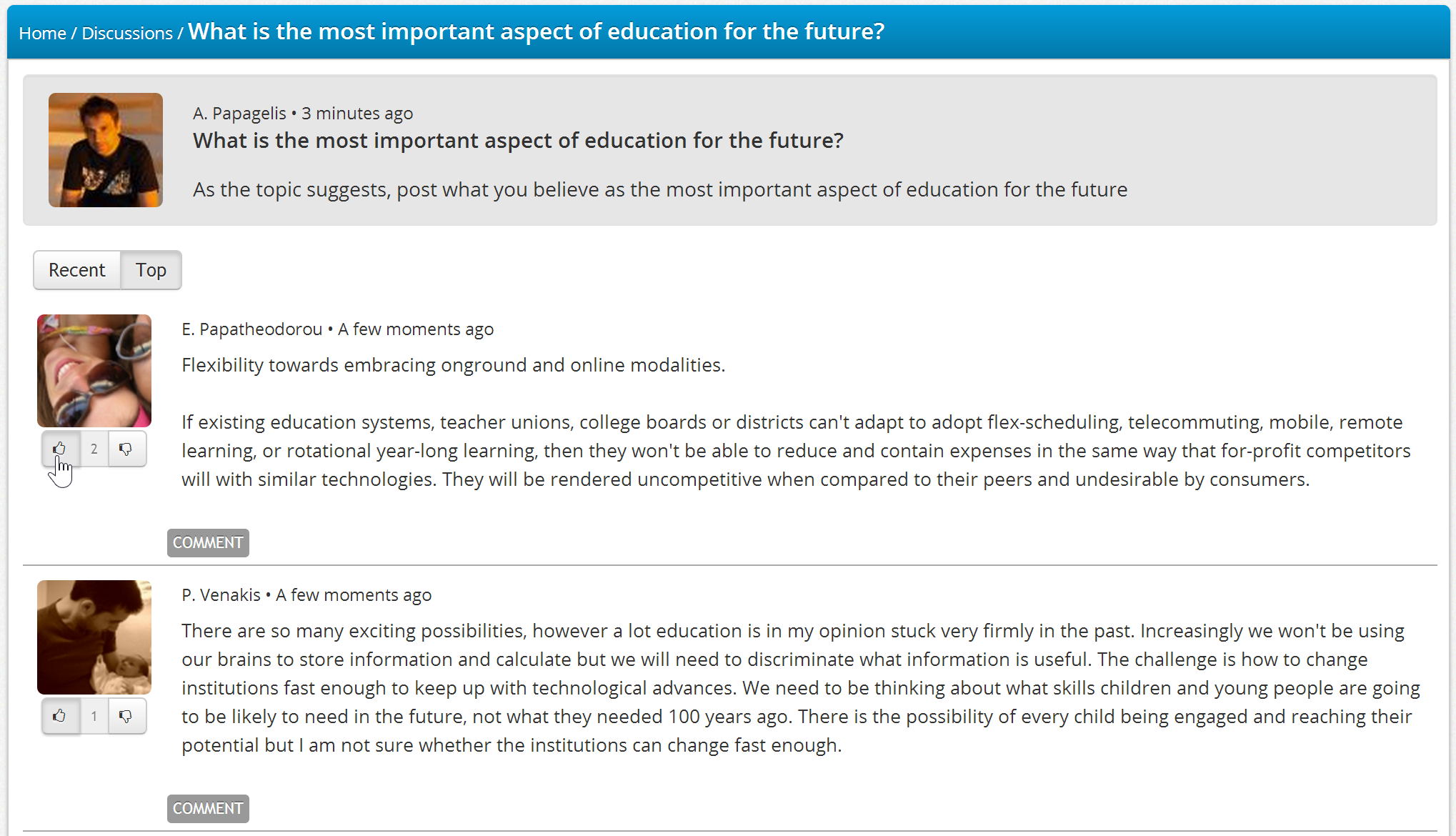Switch to the Top sorting tab
The height and width of the screenshot is (836, 1456).
(151, 270)
